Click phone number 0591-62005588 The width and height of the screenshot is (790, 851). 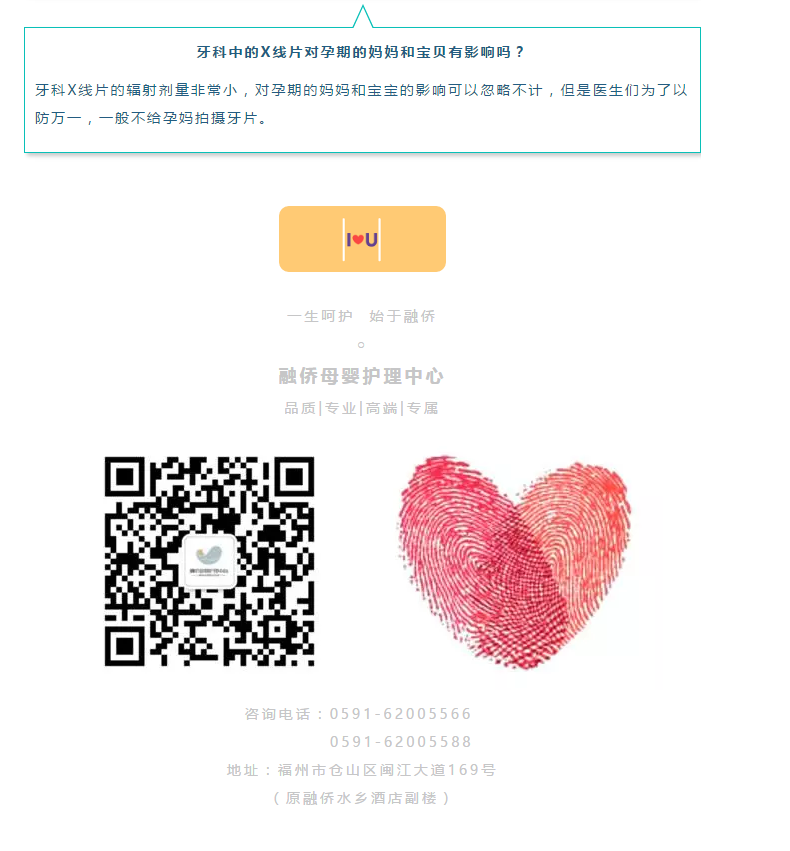coord(400,741)
